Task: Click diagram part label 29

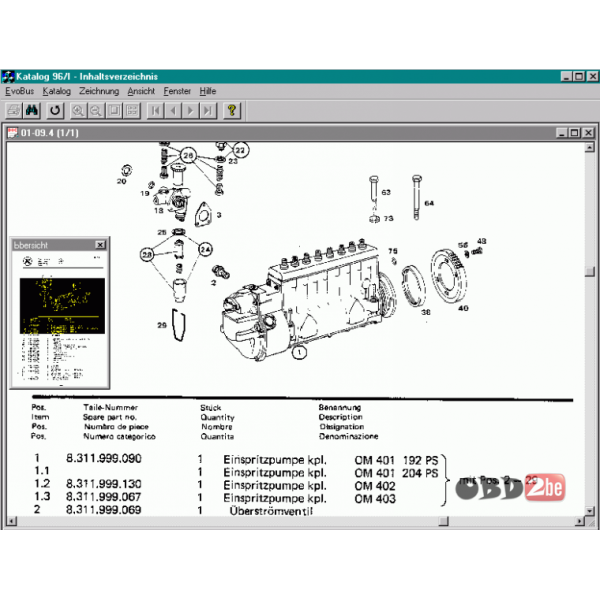Action: pos(162,325)
